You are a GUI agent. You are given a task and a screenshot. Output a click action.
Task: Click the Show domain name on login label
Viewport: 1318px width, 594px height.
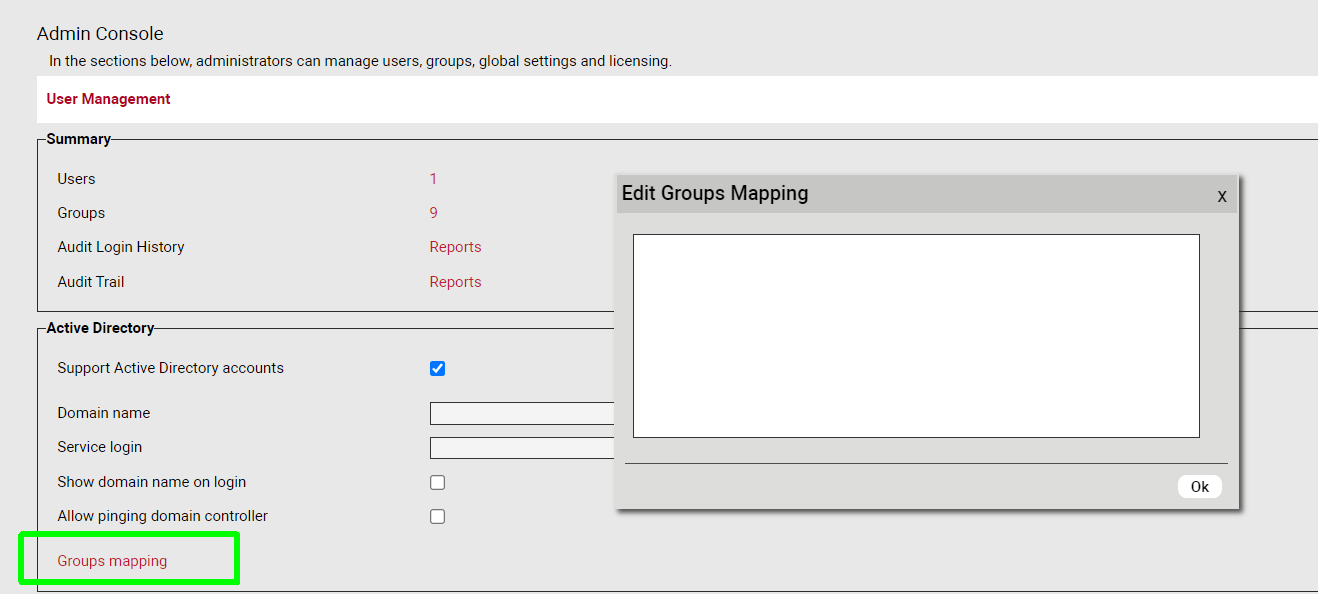click(x=151, y=482)
